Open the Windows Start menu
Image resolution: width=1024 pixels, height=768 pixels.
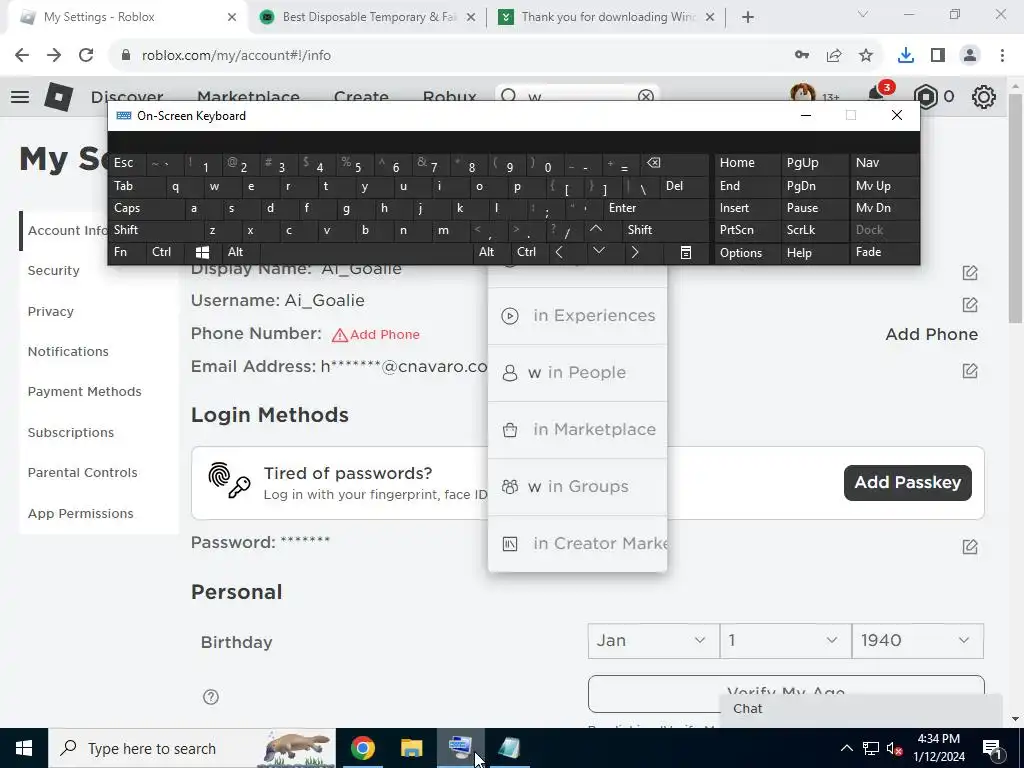[24, 748]
